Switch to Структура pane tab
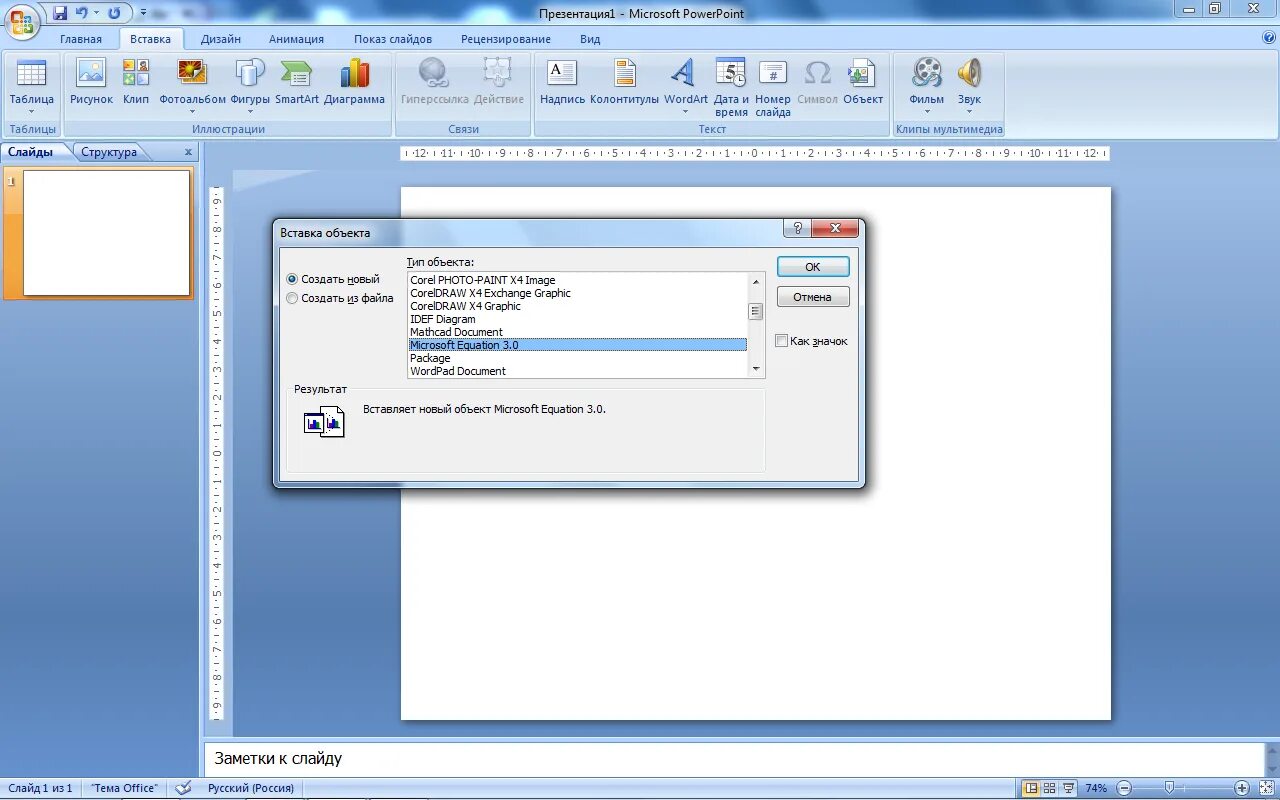This screenshot has height=800, width=1280. coord(109,152)
